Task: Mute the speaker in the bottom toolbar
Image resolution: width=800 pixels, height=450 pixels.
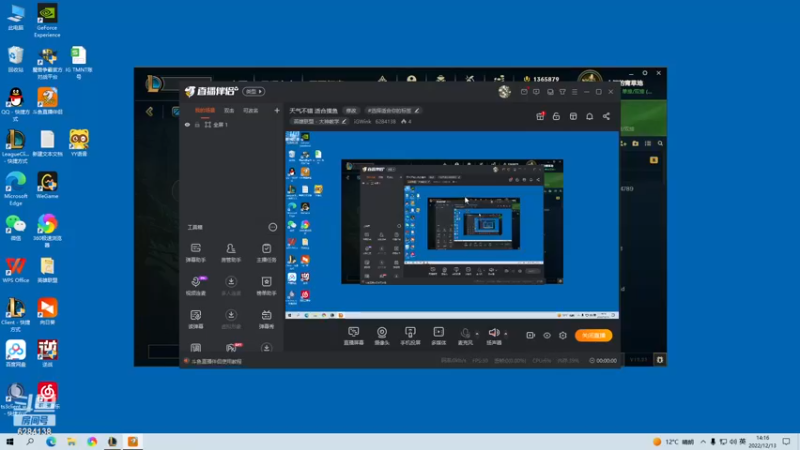Action: click(493, 336)
